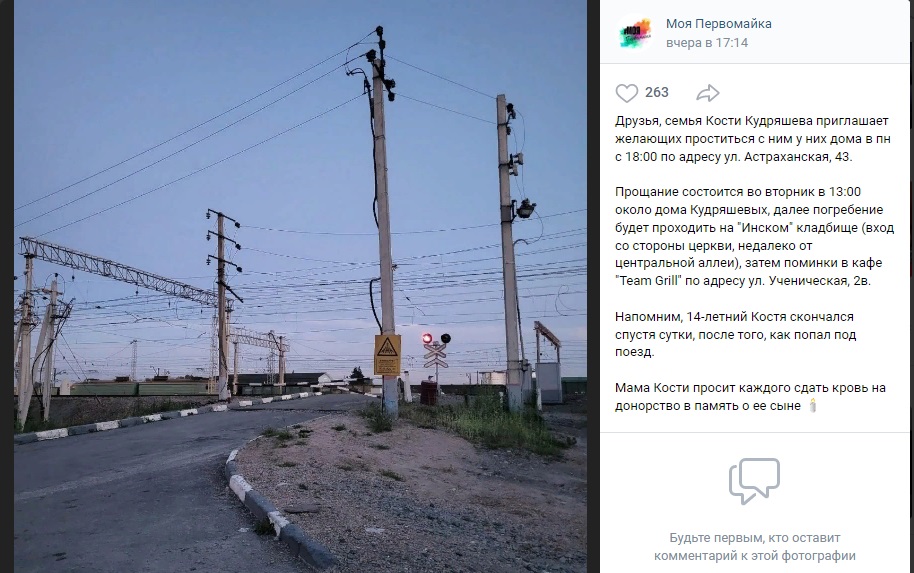
Task: Click the street lamp on the right pole
Action: click(x=525, y=208)
